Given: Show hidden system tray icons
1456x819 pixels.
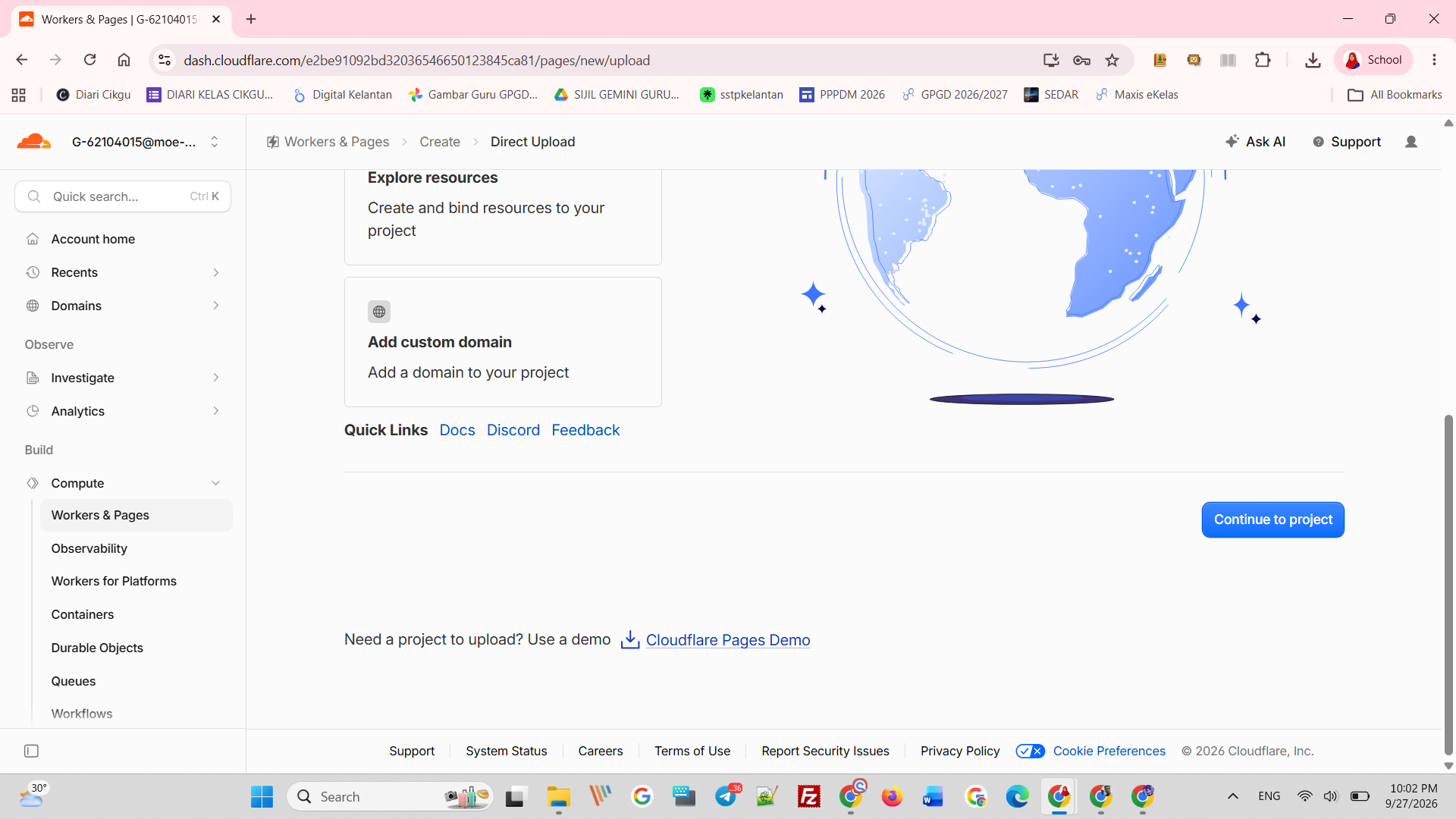Looking at the screenshot, I should (1233, 796).
